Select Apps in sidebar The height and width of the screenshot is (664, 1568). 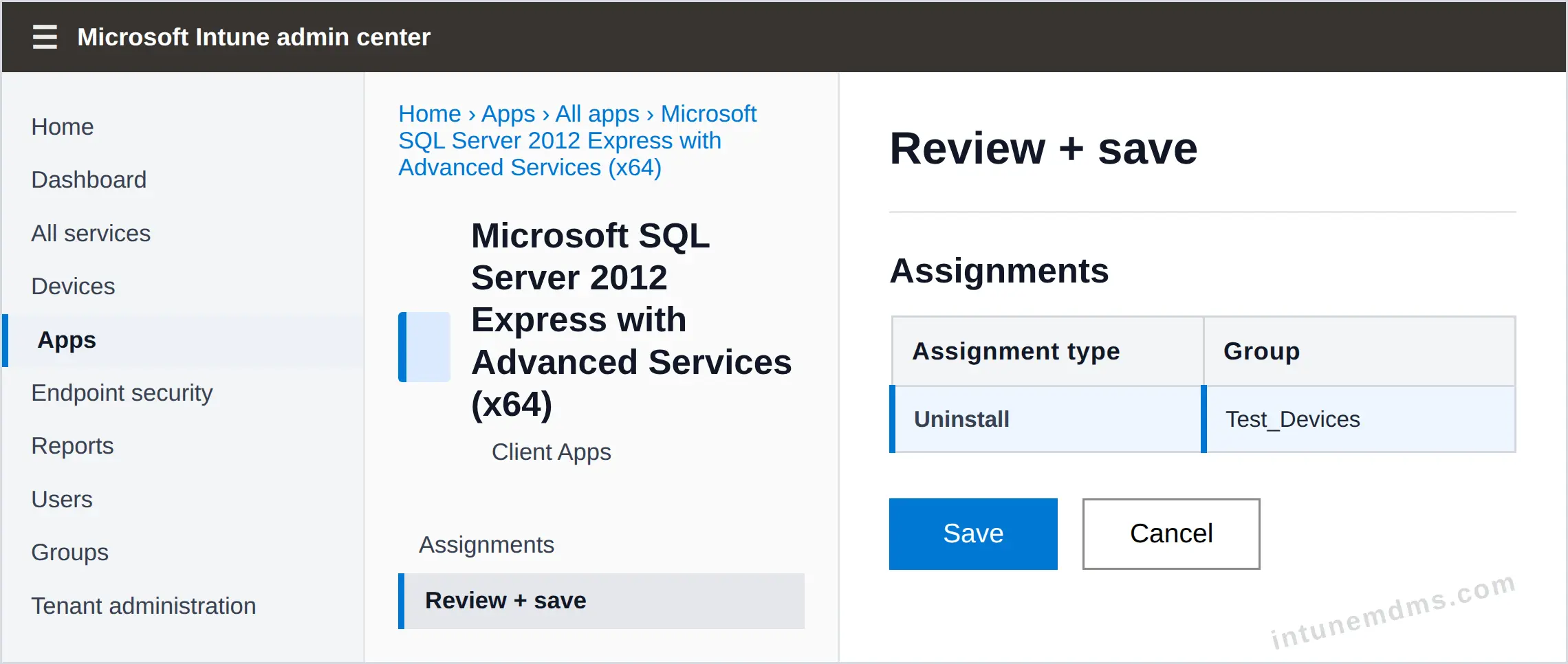[x=183, y=340]
